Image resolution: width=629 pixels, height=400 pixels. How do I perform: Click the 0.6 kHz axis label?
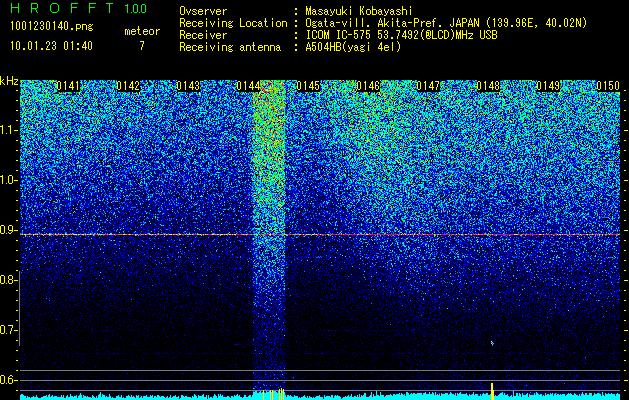(7, 380)
